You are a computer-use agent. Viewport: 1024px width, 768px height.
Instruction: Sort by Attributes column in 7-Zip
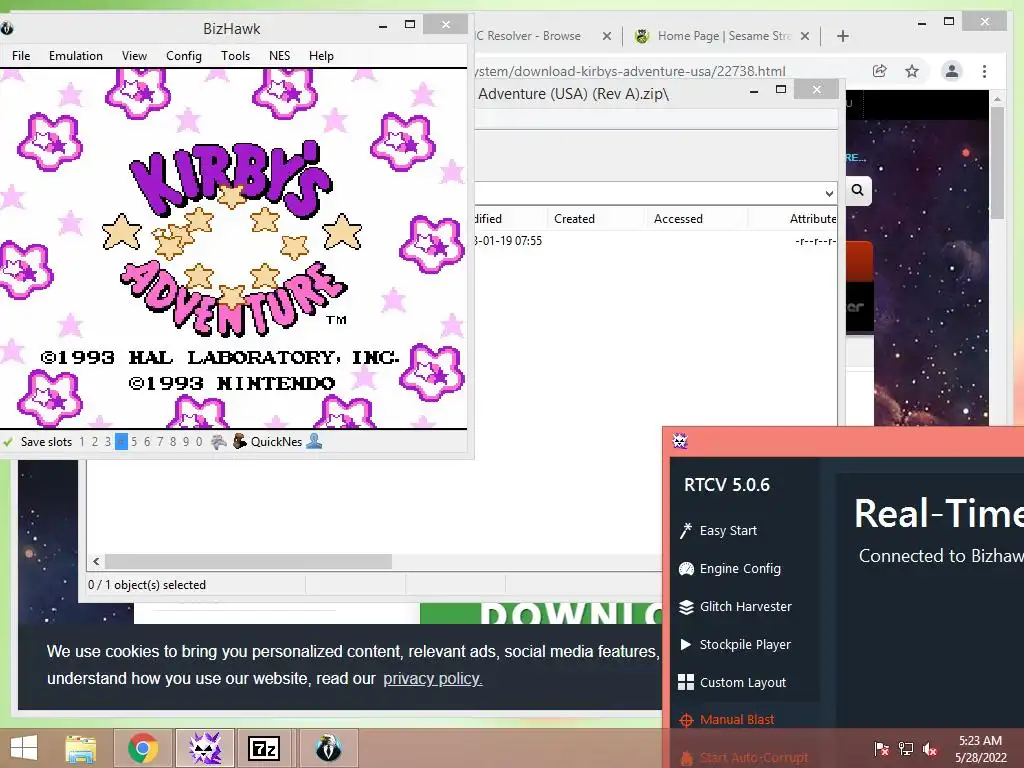click(812, 219)
